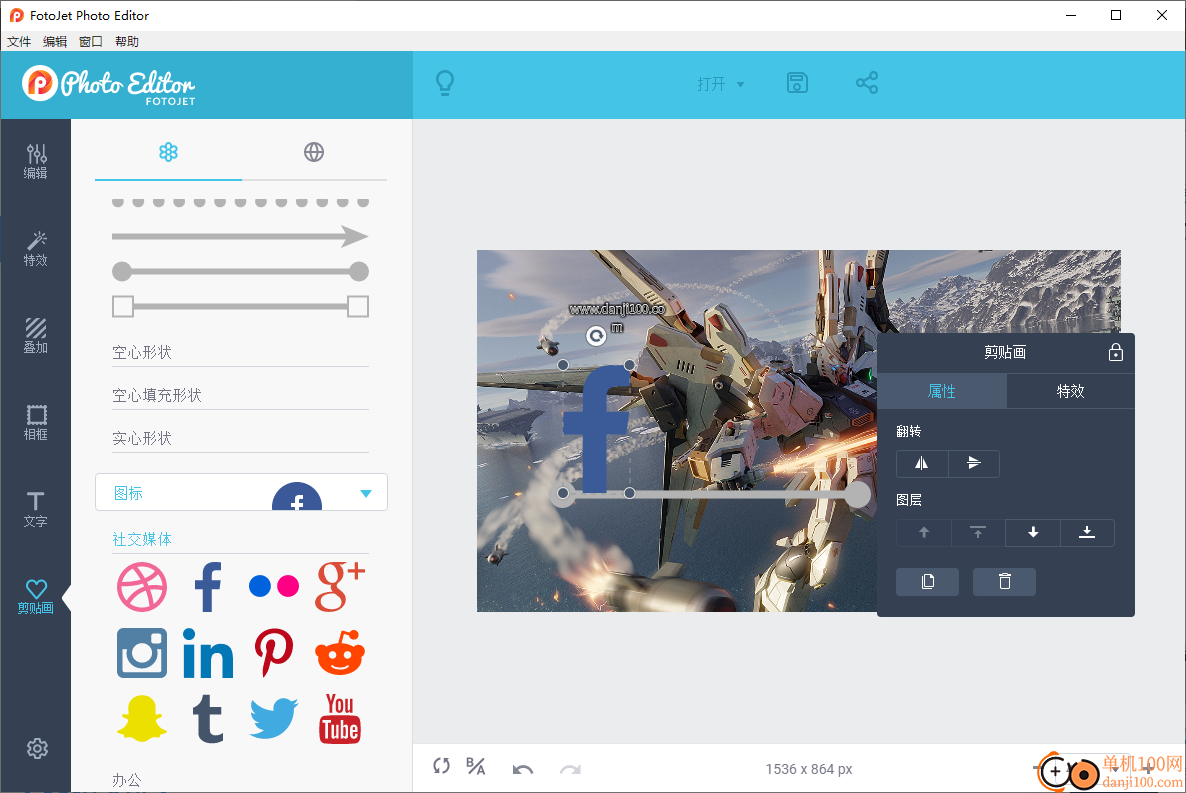The width and height of the screenshot is (1186, 793).
Task: Open the 文件 menu
Action: coord(19,42)
